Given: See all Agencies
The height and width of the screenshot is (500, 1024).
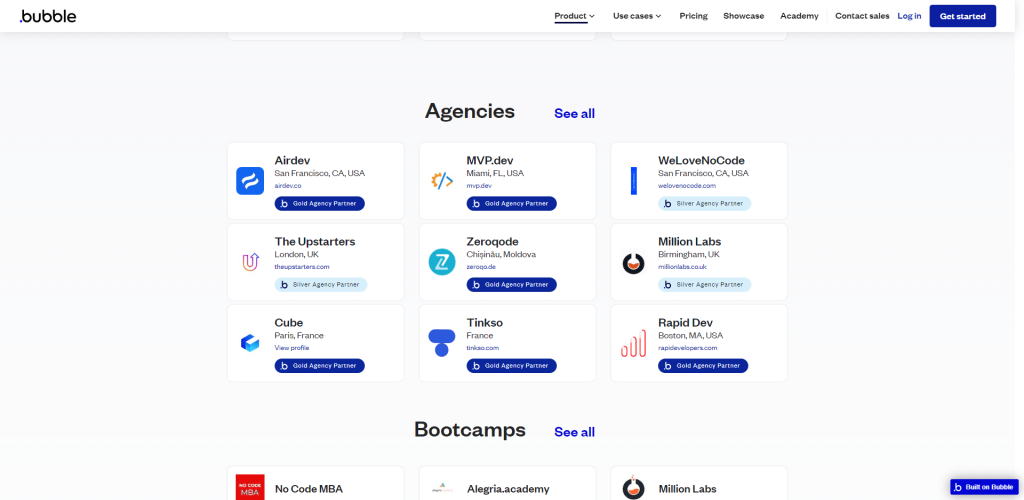Looking at the screenshot, I should pos(575,114).
